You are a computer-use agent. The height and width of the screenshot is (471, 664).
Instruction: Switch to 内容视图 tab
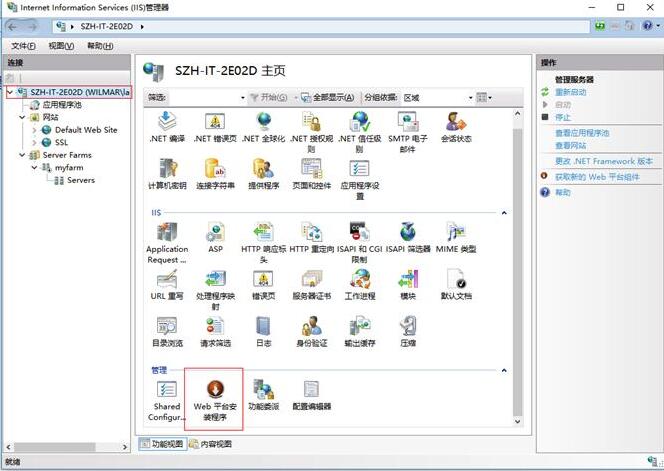pos(211,444)
